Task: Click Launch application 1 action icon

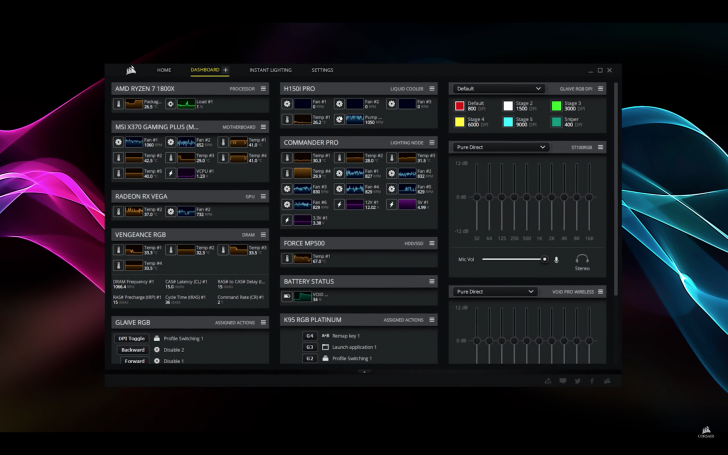Action: coord(325,347)
